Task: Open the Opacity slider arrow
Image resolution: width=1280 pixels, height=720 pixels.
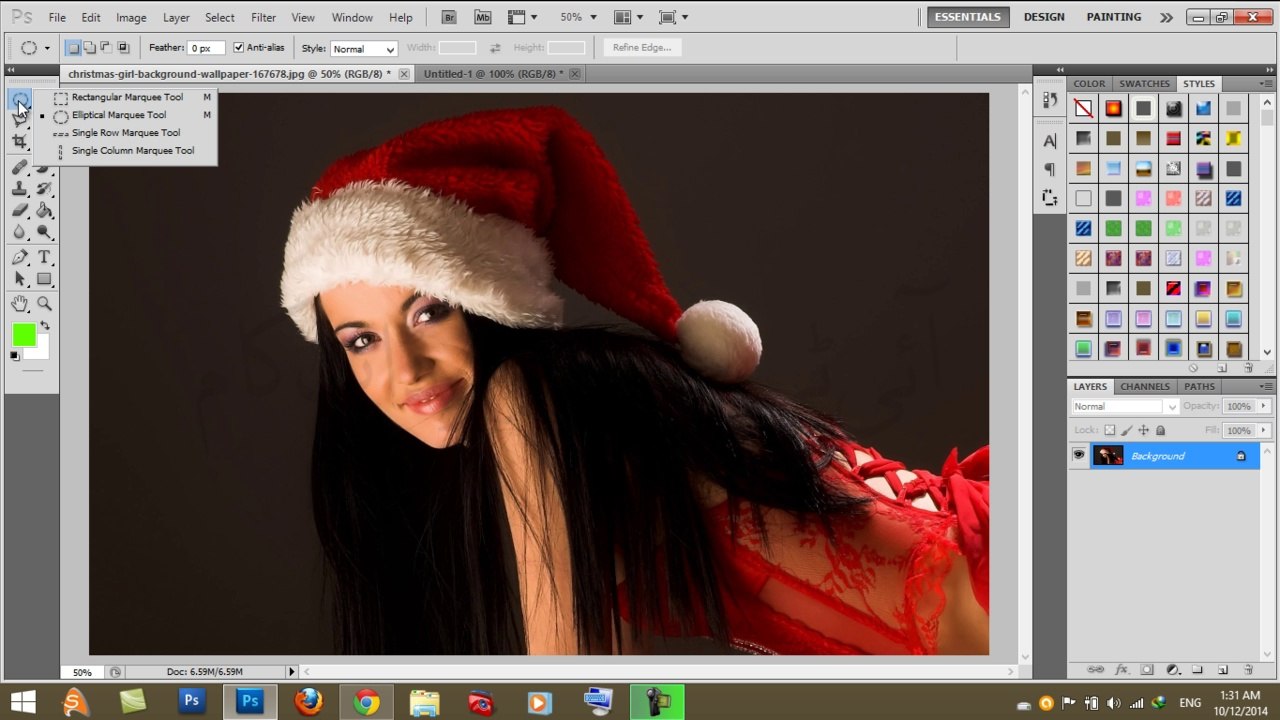Action: (1264, 406)
